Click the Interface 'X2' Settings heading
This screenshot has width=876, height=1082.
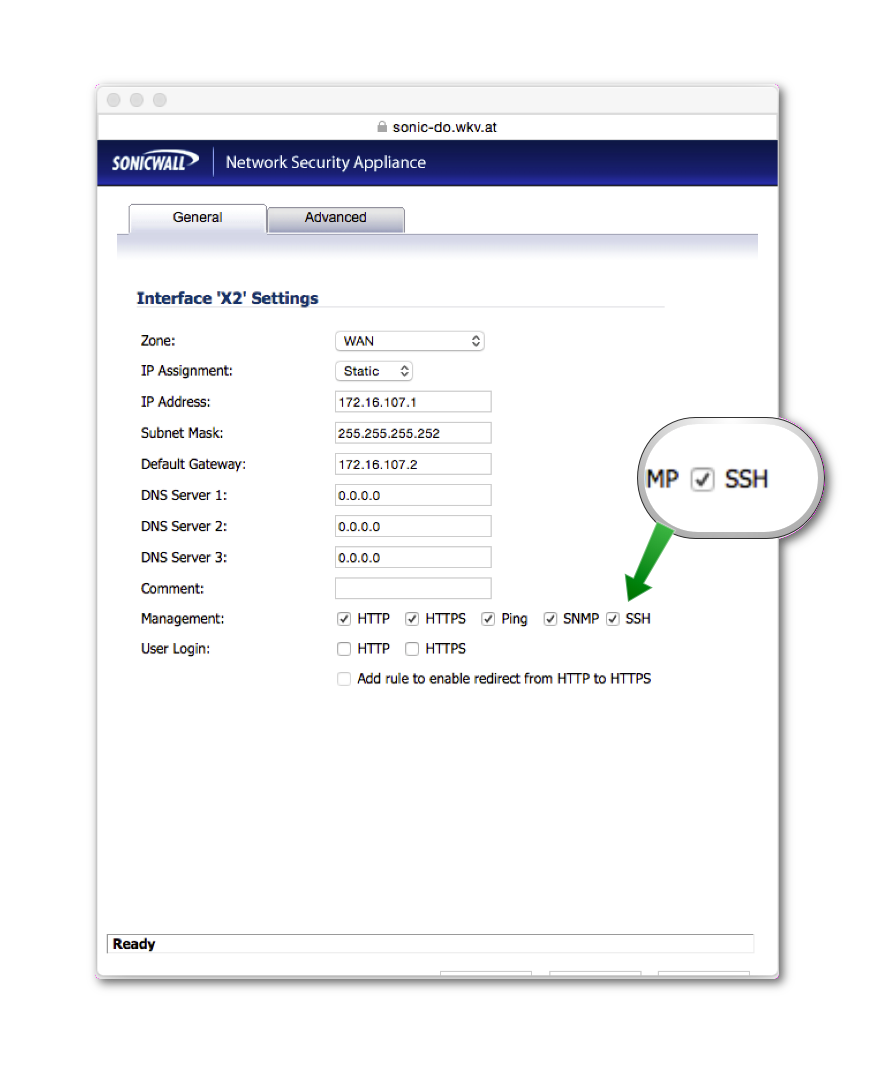pos(227,298)
